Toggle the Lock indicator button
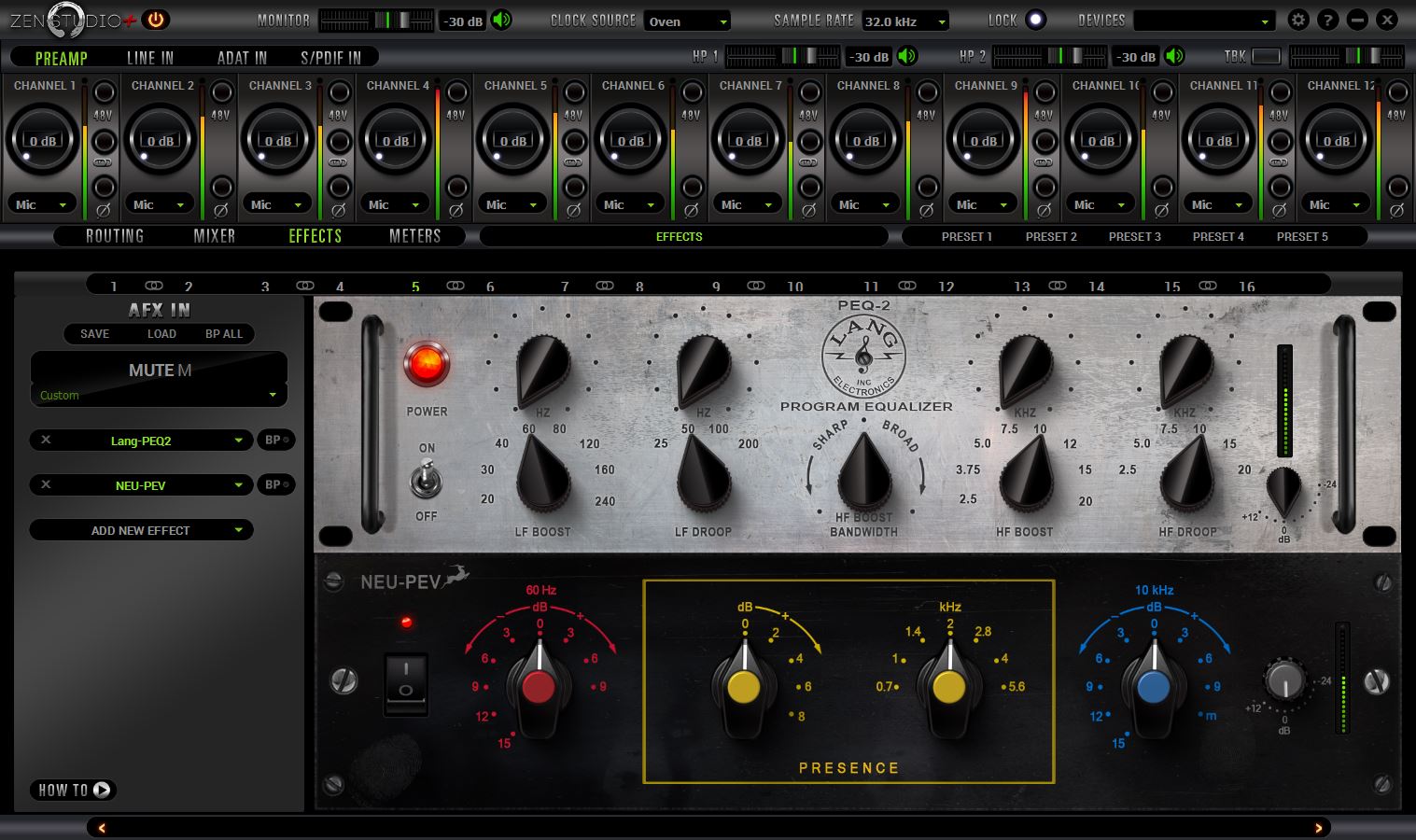 point(1034,20)
